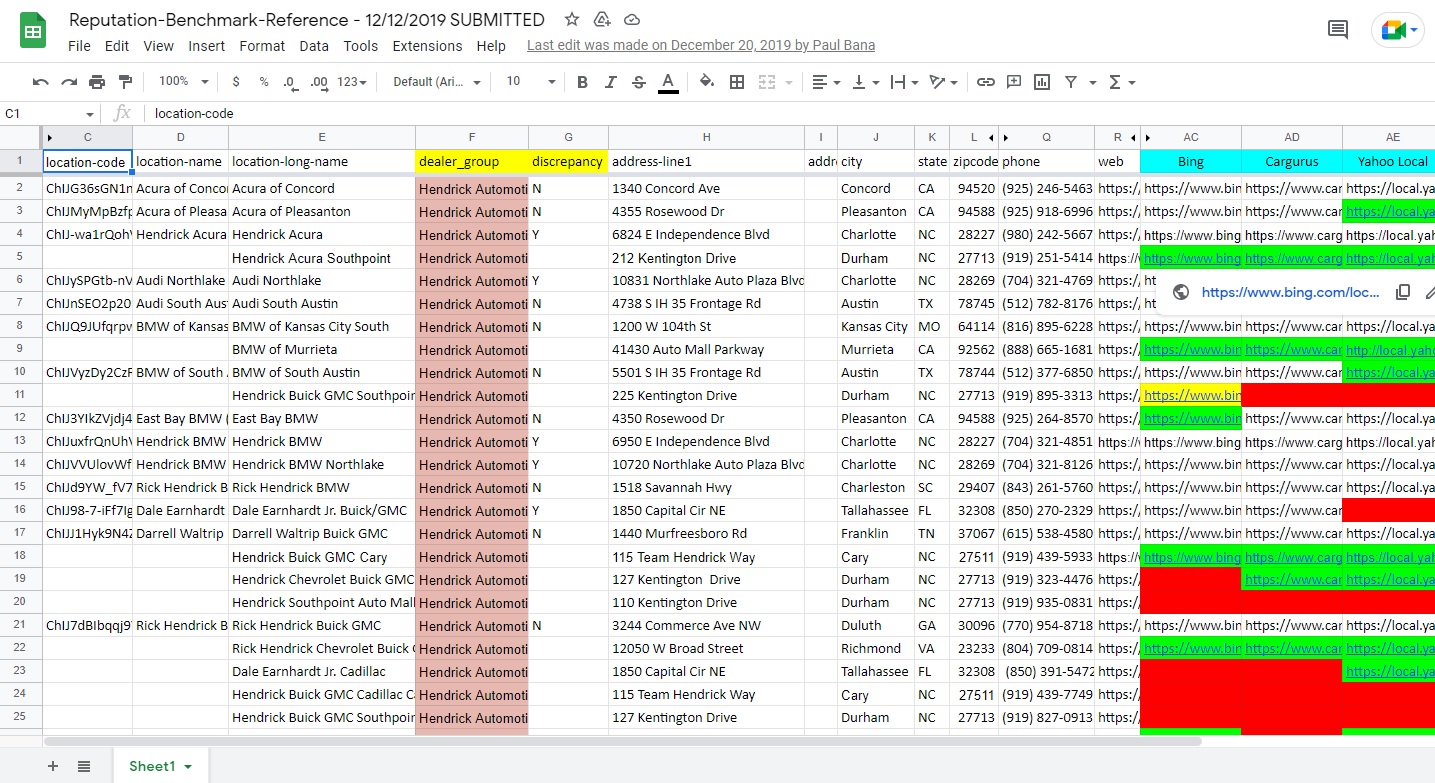Format selection as percent
Image resolution: width=1435 pixels, height=783 pixels.
(264, 82)
